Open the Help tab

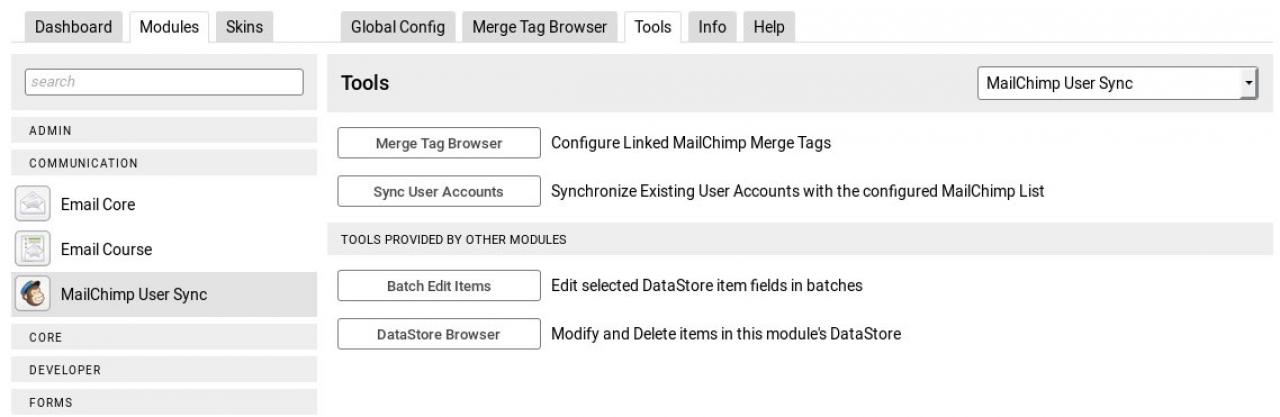[769, 27]
